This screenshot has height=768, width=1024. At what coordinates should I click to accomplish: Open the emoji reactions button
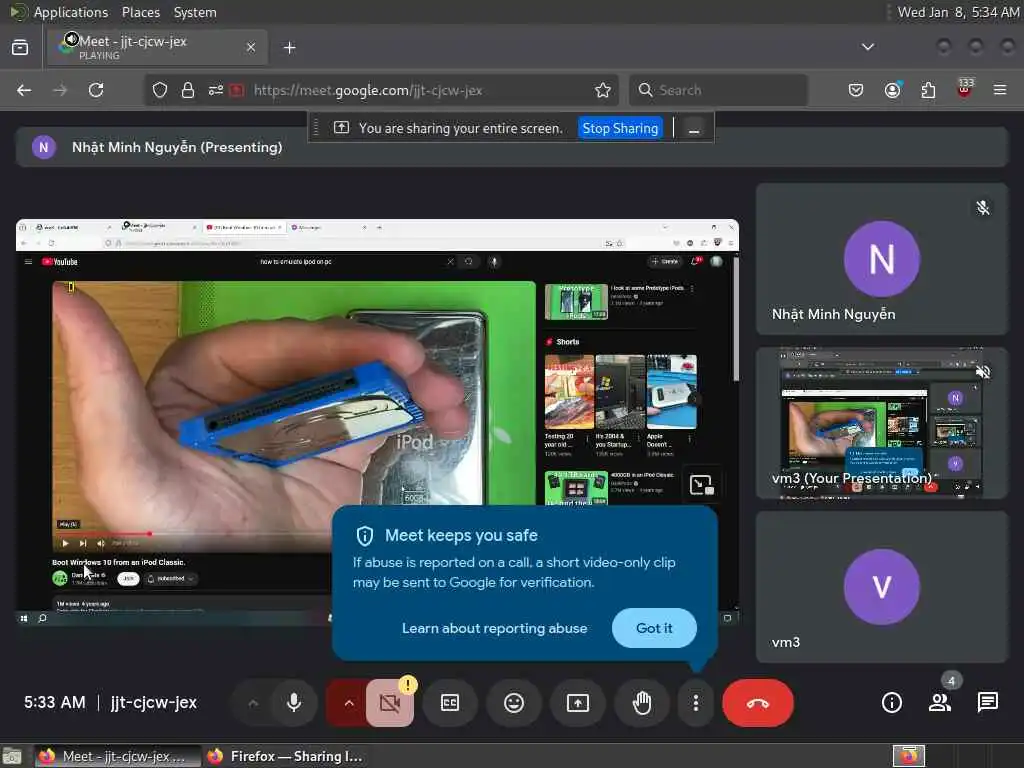pos(514,703)
